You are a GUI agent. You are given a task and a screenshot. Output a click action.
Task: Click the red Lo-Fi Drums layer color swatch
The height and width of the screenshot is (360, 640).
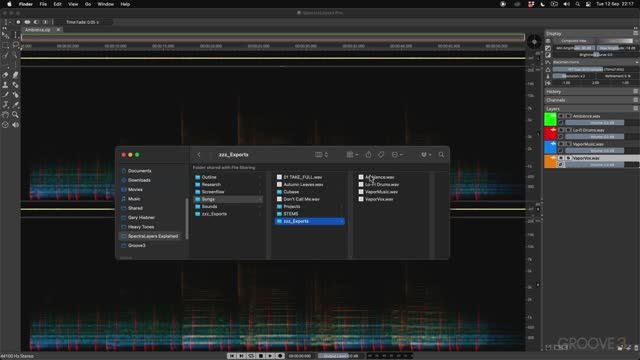[550, 133]
